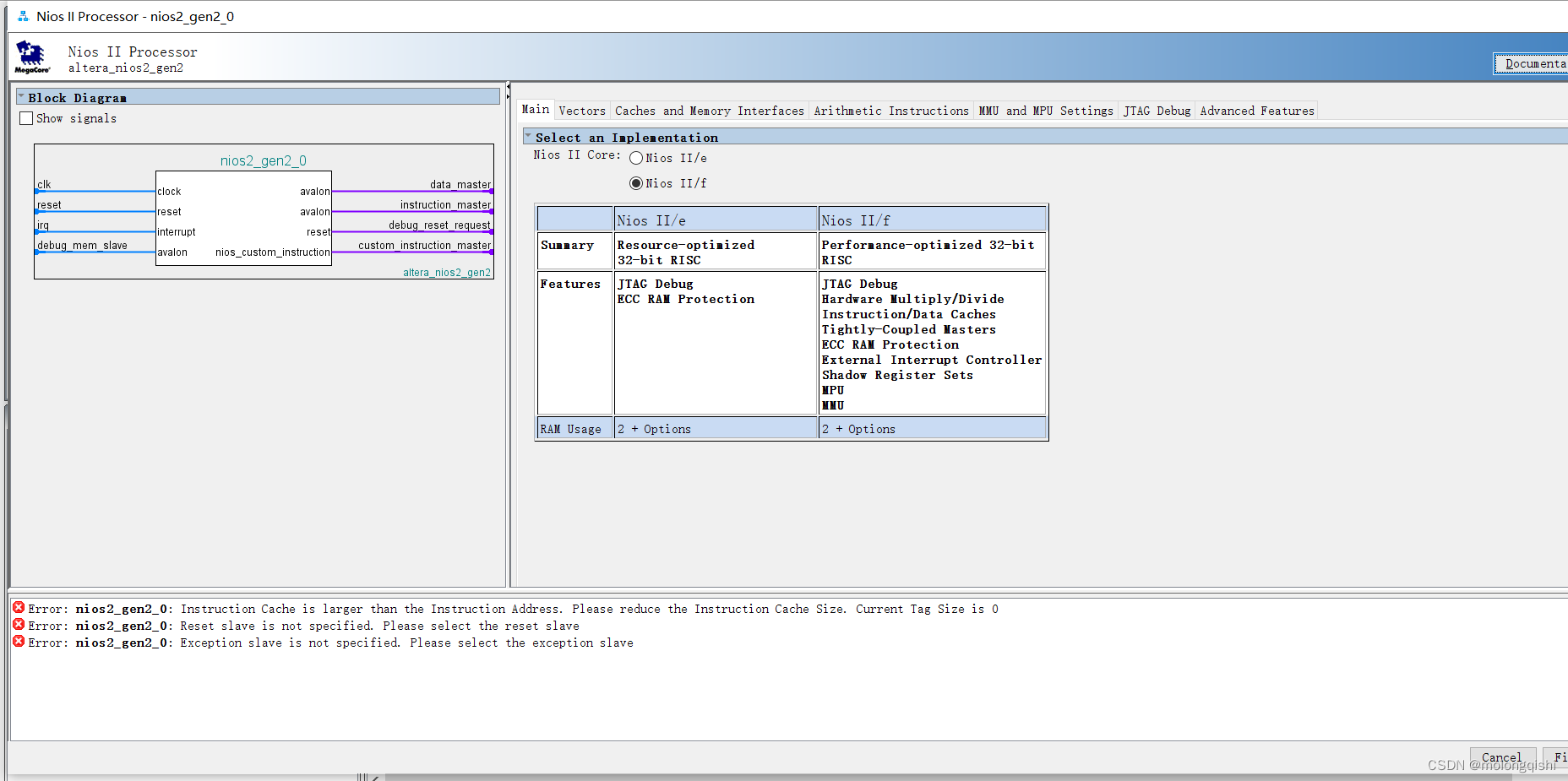Click the instruction_master signal
The height and width of the screenshot is (781, 1568).
445,204
